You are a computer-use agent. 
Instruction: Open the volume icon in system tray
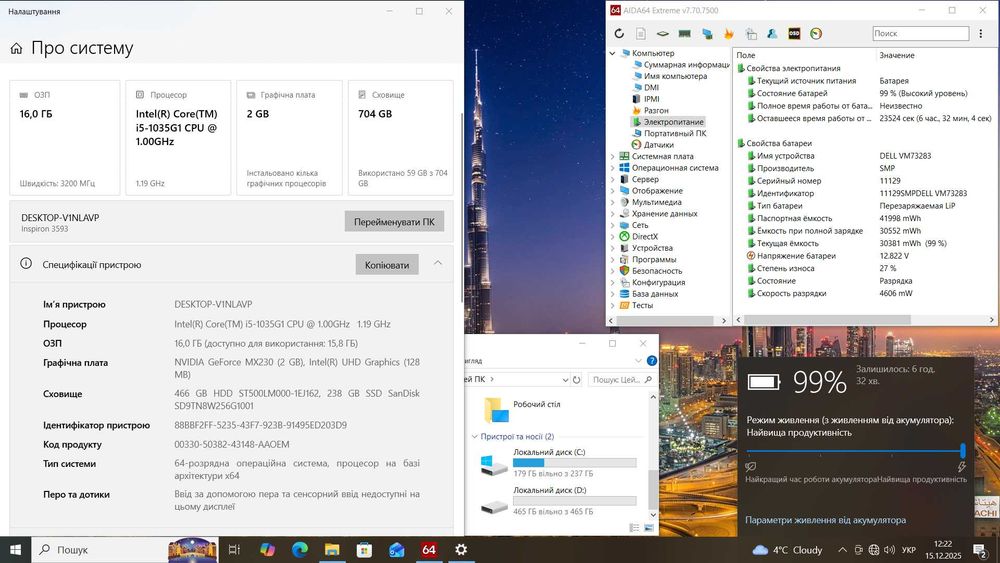(x=890, y=550)
